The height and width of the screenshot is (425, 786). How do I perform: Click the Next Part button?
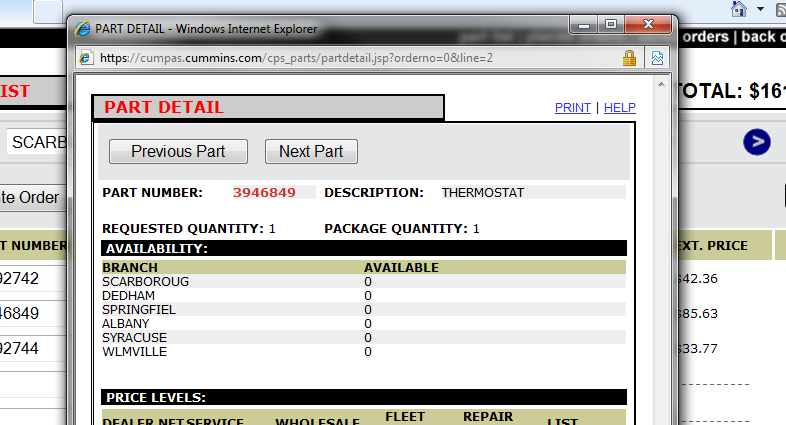pyautogui.click(x=311, y=151)
